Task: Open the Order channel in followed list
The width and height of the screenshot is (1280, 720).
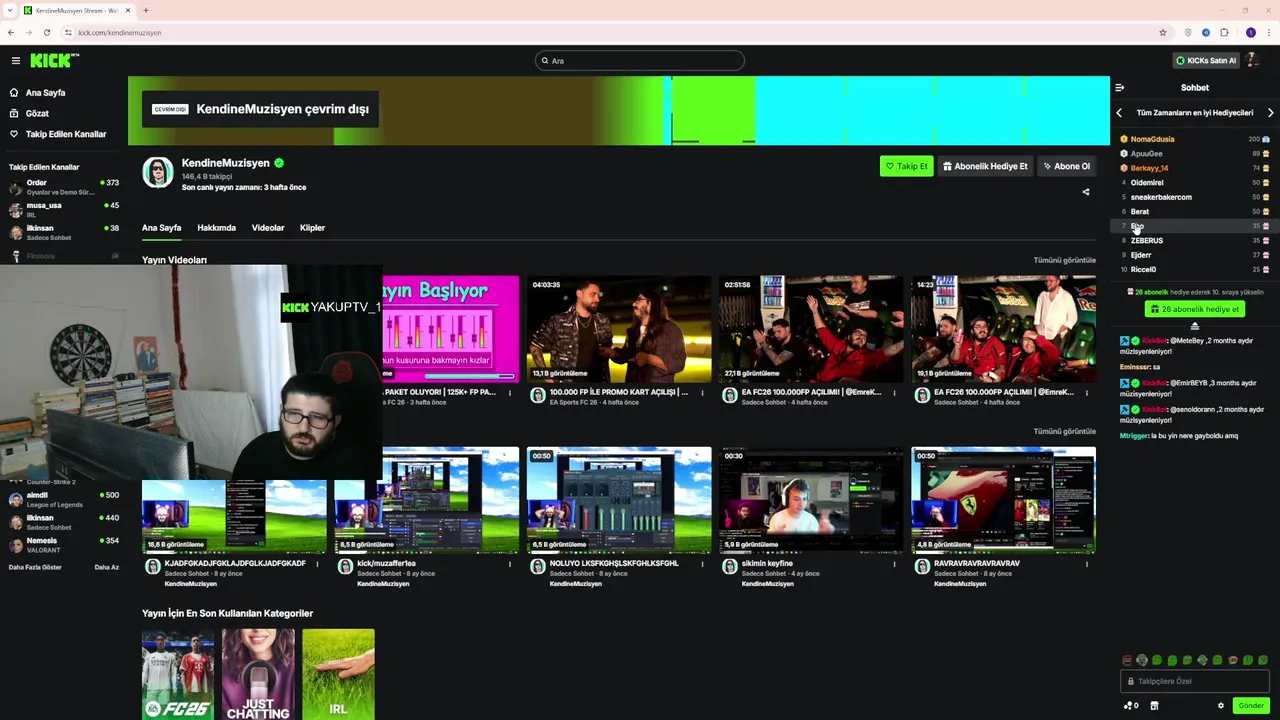Action: 64,187
